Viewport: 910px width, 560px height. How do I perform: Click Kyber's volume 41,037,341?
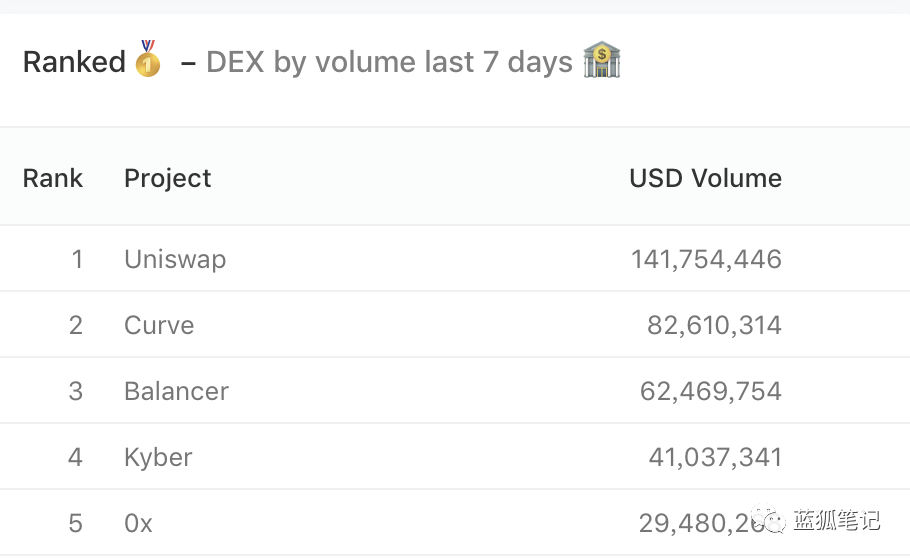pos(714,457)
